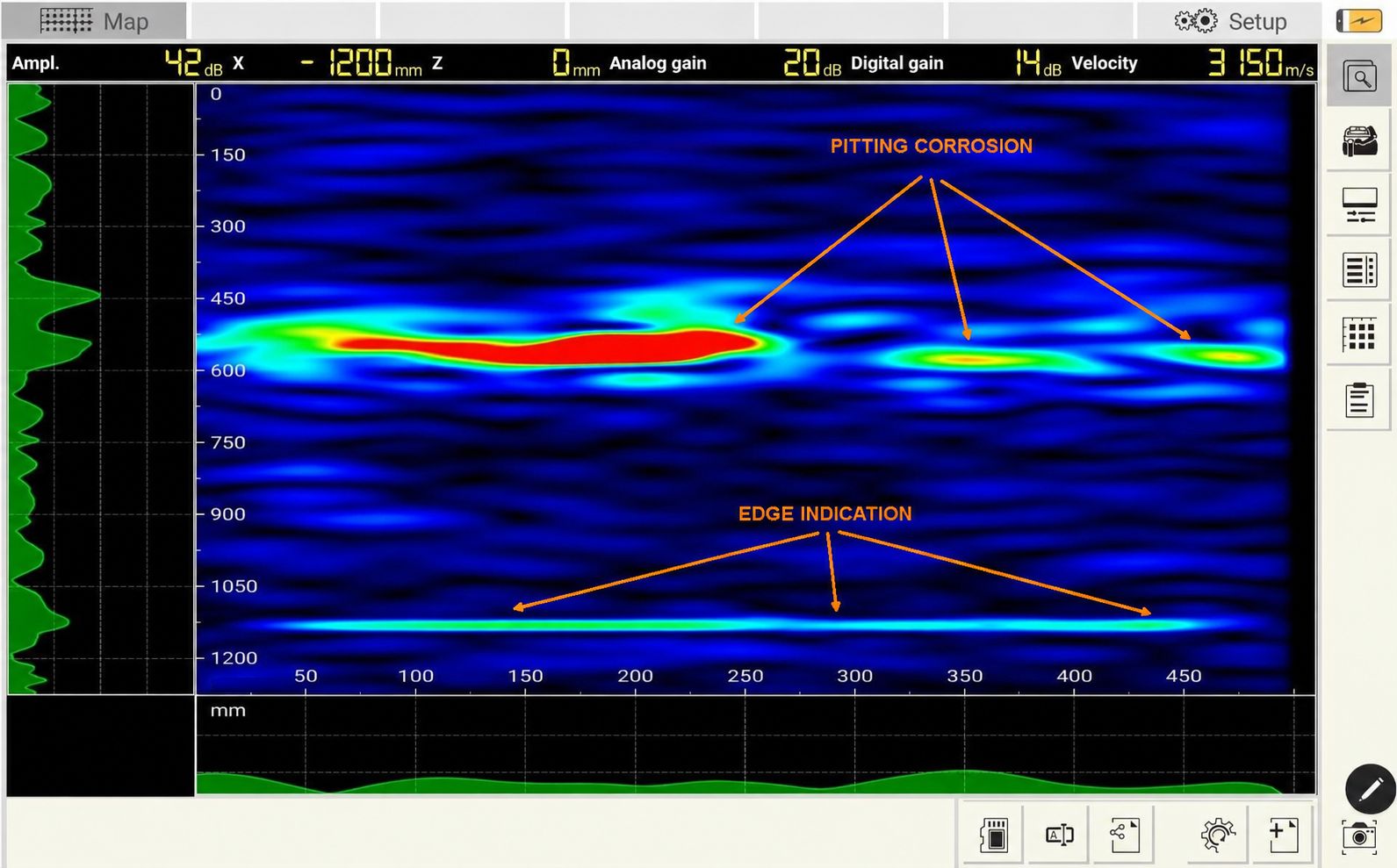Click the green A-scan amplitude trace panel
This screenshot has width=1397, height=868.
point(100,388)
